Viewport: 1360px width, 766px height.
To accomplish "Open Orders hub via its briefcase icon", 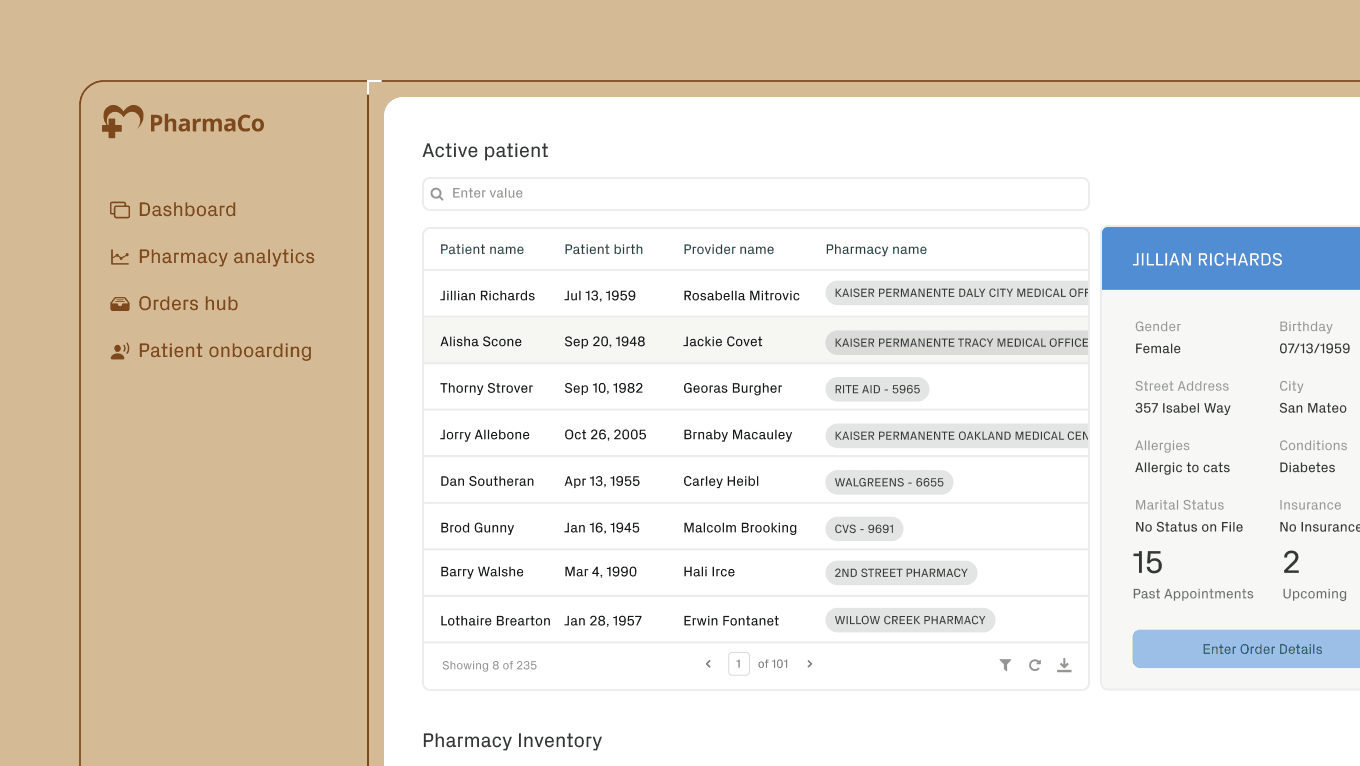I will (120, 303).
